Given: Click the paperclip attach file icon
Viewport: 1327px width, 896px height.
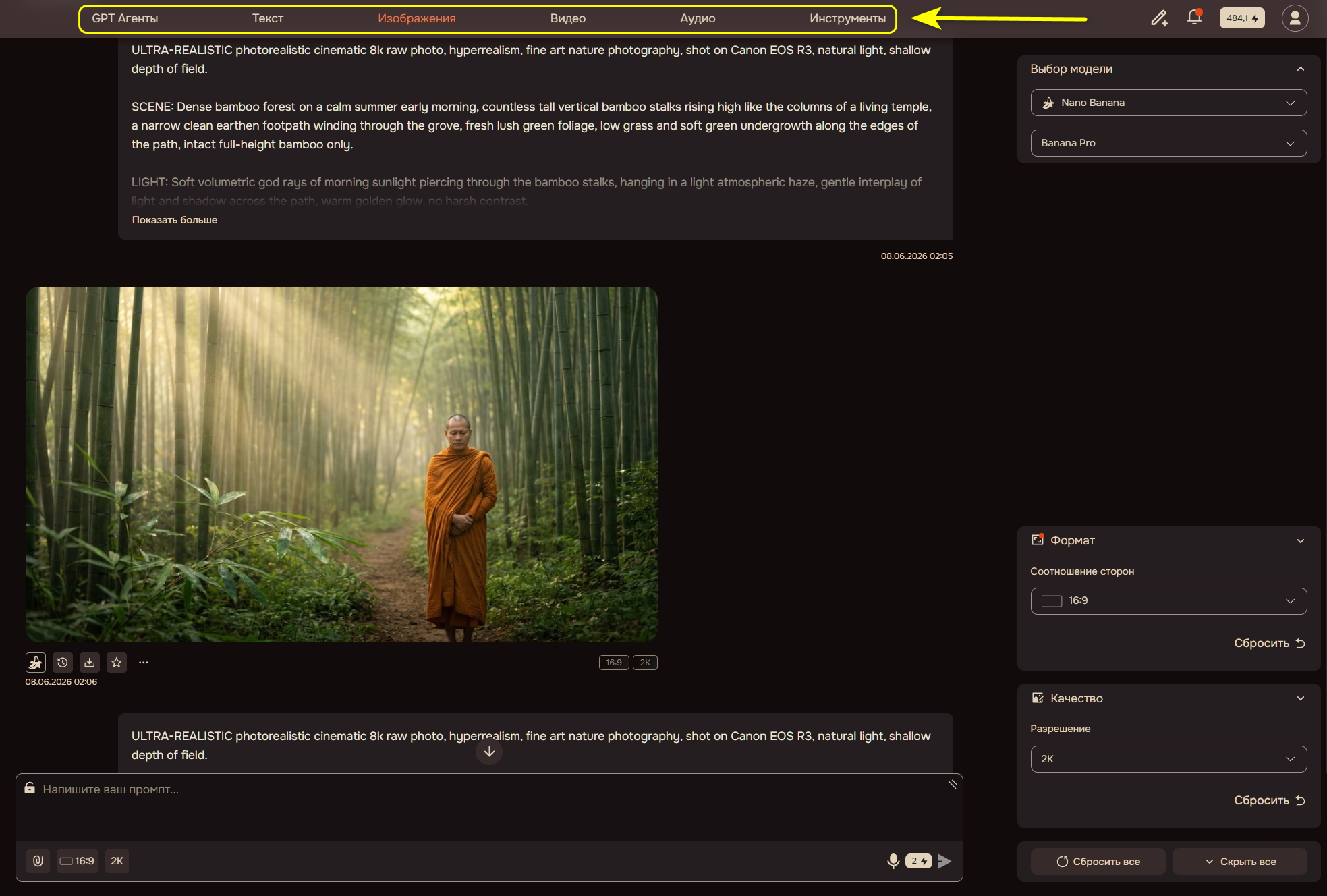Looking at the screenshot, I should point(38,861).
